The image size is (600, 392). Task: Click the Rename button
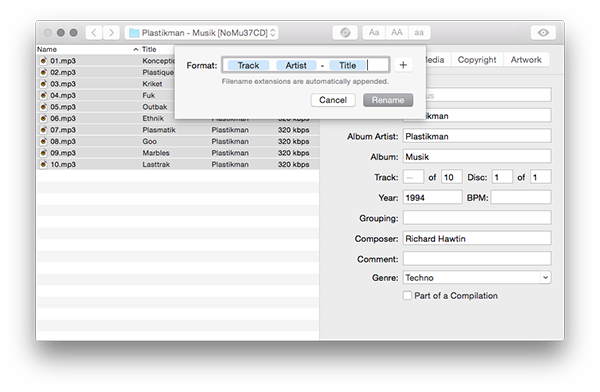pyautogui.click(x=388, y=100)
